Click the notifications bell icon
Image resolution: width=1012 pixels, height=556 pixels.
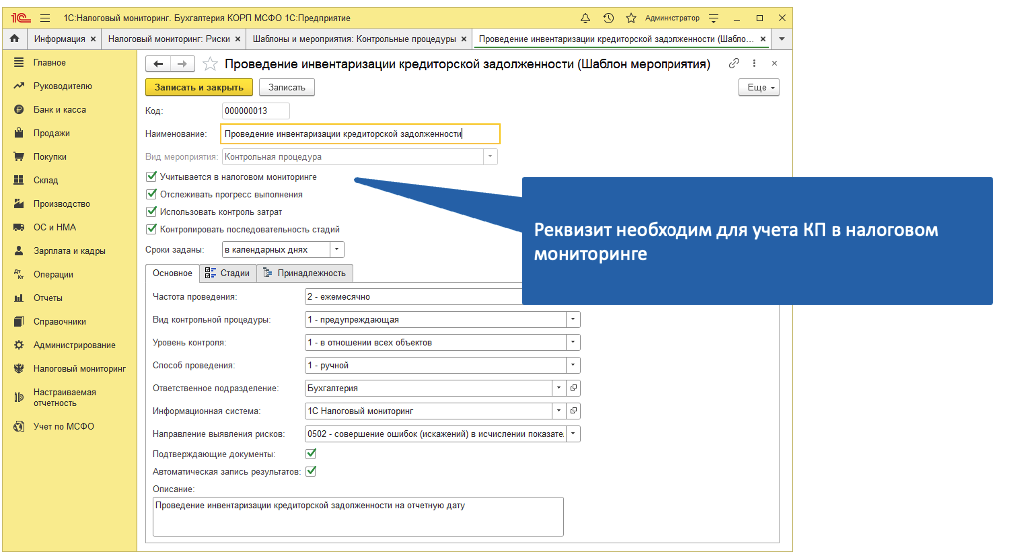point(585,18)
